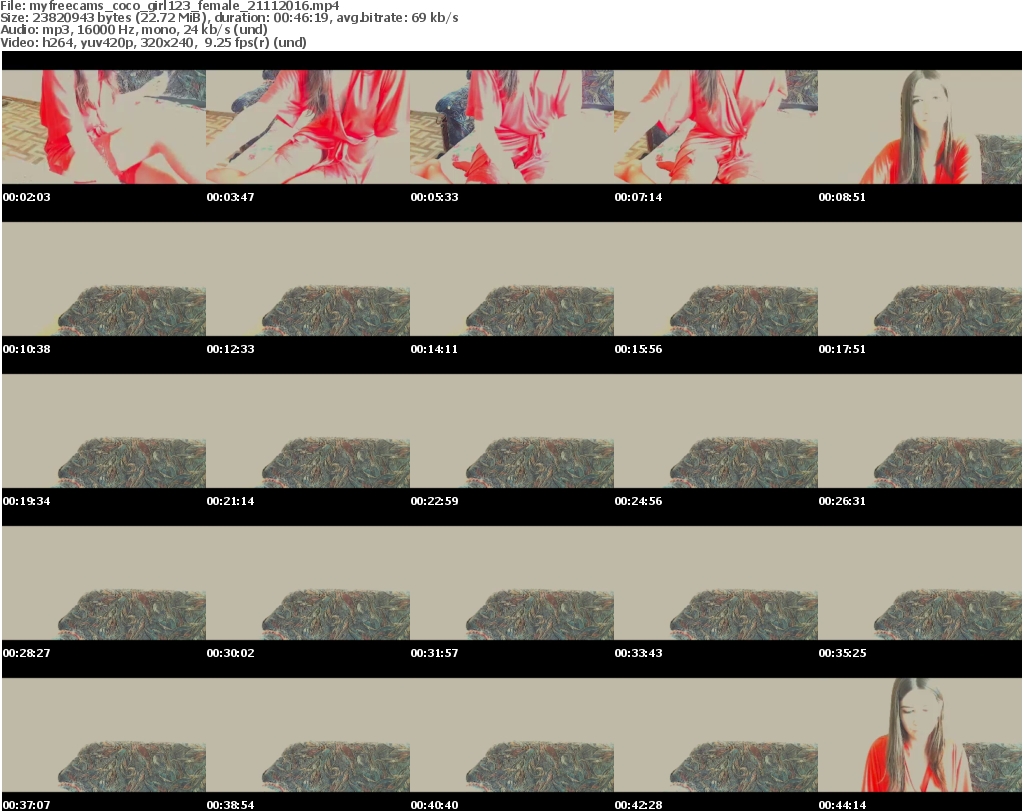Choose the thumbnail labeled 00:35:25
This screenshot has height=811, width=1024.
click(920, 582)
